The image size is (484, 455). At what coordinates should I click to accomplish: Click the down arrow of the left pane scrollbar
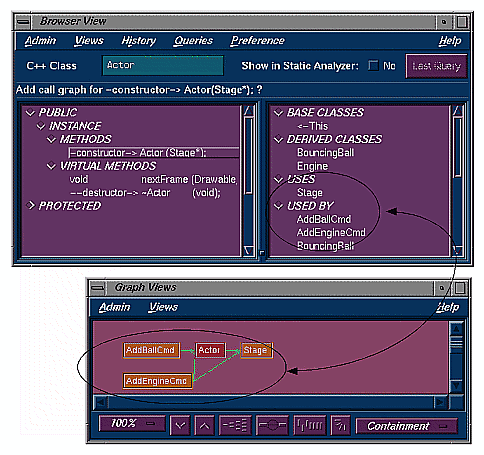pos(248,250)
